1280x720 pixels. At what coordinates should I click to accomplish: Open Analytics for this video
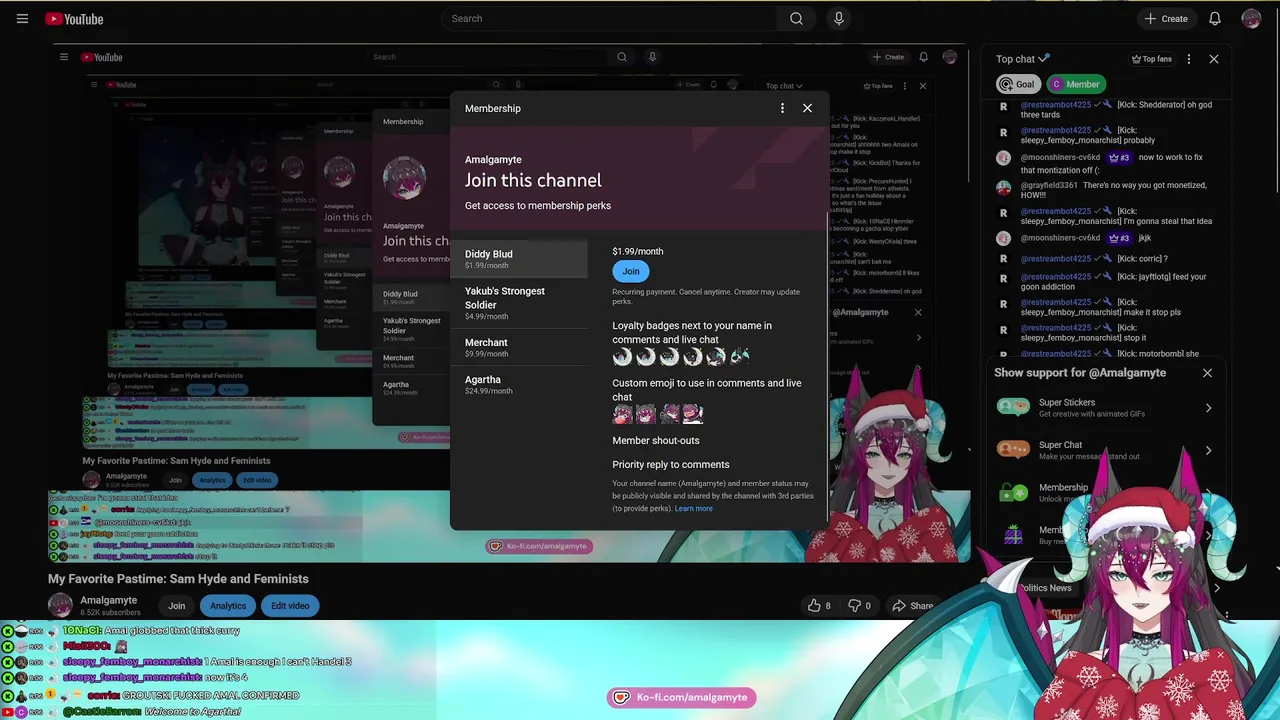227,605
